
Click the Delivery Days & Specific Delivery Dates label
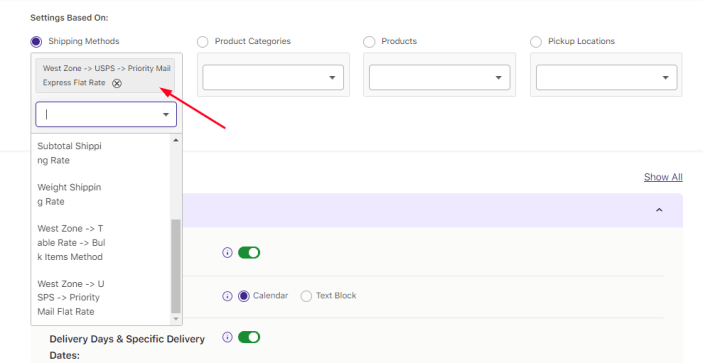pos(127,347)
